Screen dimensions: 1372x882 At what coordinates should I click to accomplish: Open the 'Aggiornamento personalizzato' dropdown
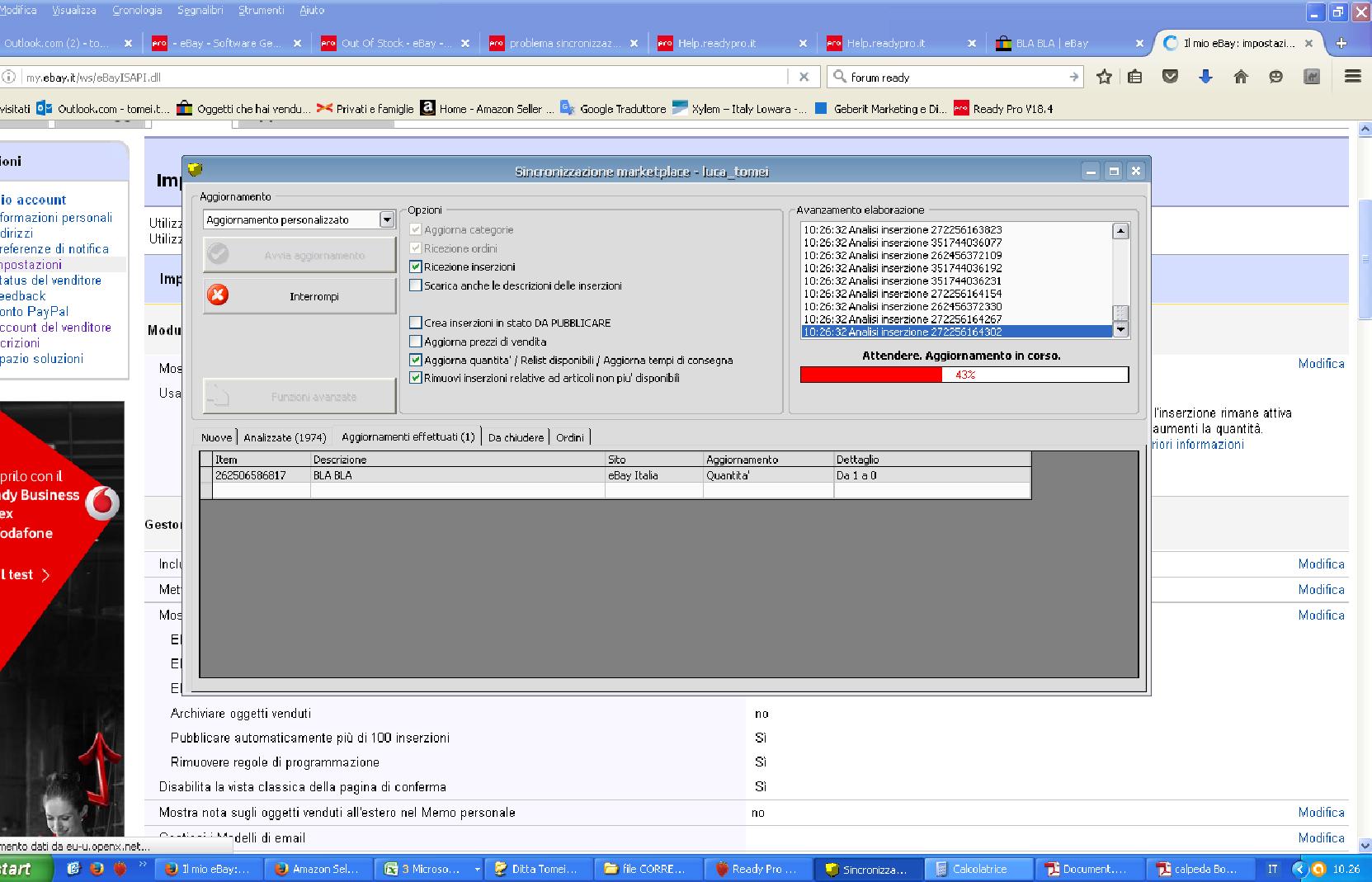[x=387, y=219]
